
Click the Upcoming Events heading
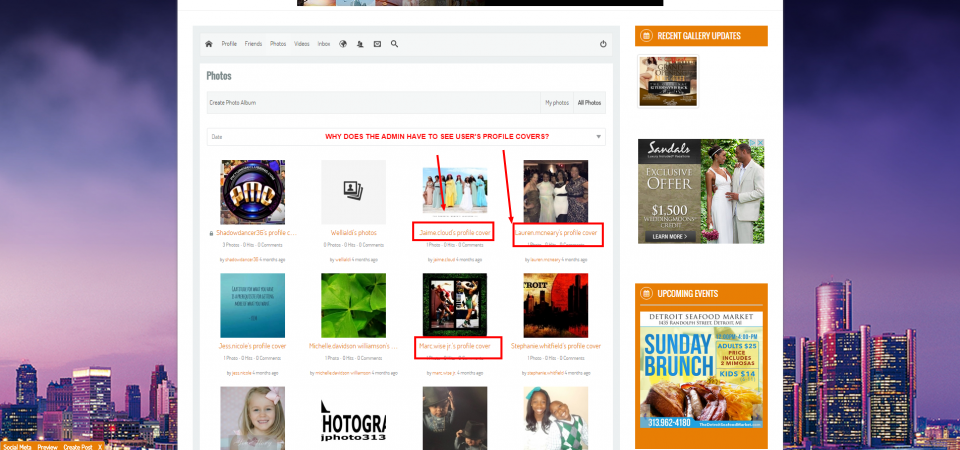coord(688,294)
